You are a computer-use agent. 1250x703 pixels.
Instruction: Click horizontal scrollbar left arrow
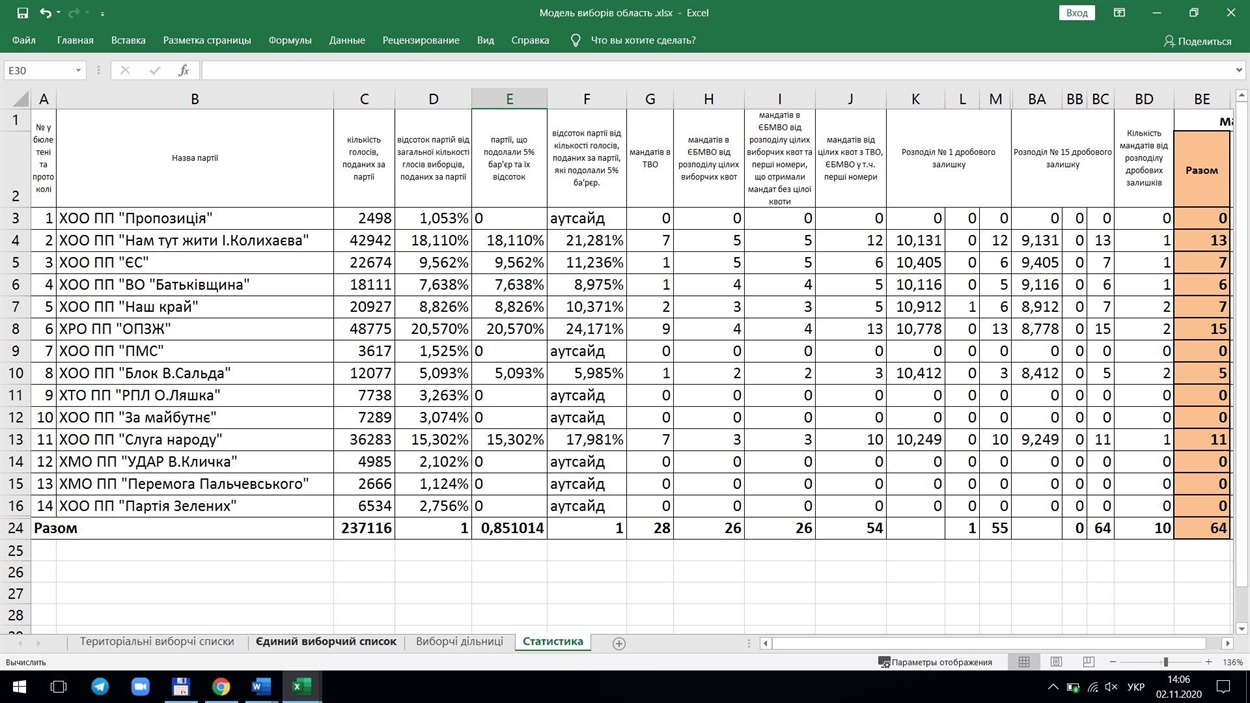click(x=765, y=643)
